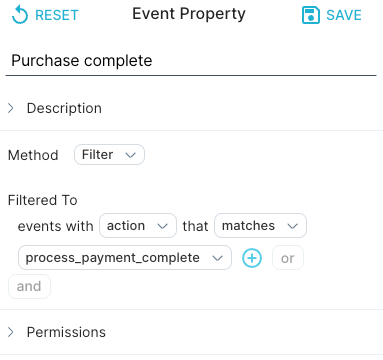
Task: Open the action property dropdown
Action: (x=138, y=226)
